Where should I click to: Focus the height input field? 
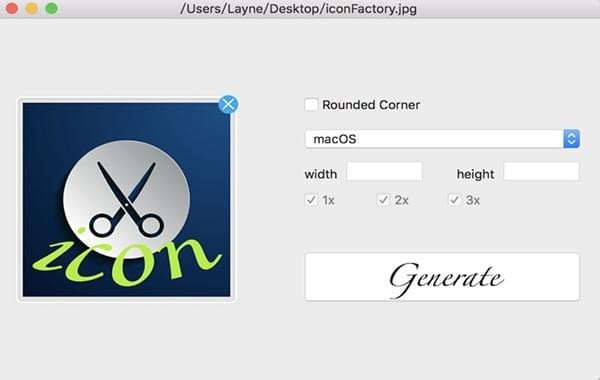point(541,171)
